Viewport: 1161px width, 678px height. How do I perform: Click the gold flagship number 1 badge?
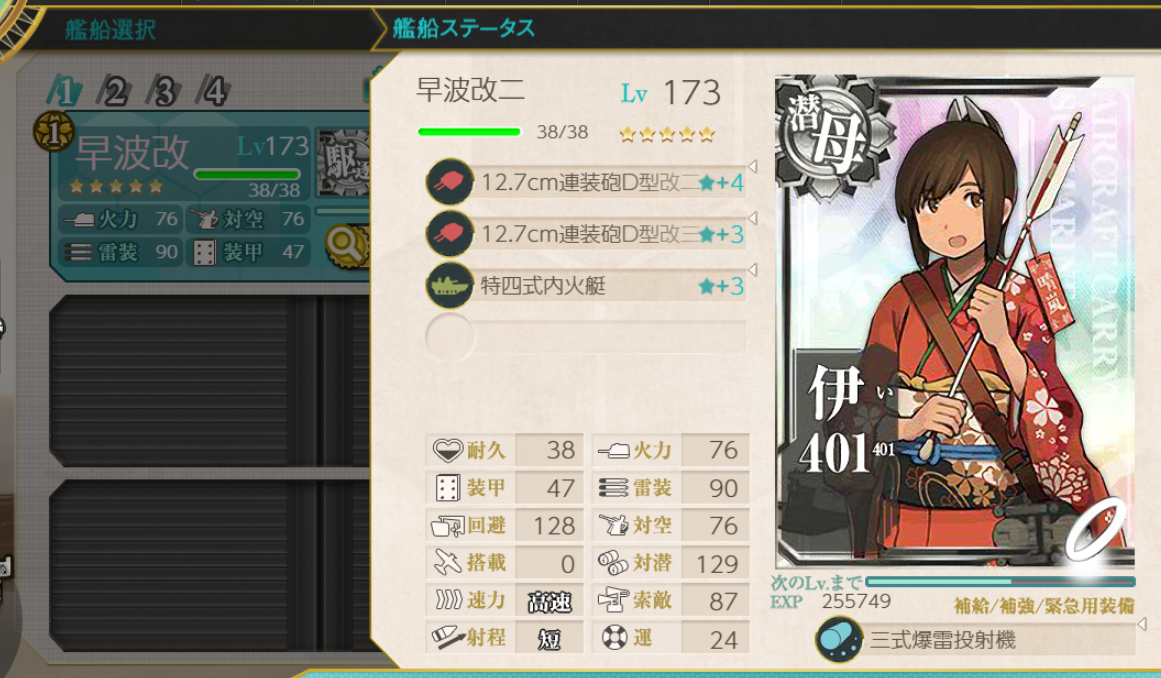53,132
